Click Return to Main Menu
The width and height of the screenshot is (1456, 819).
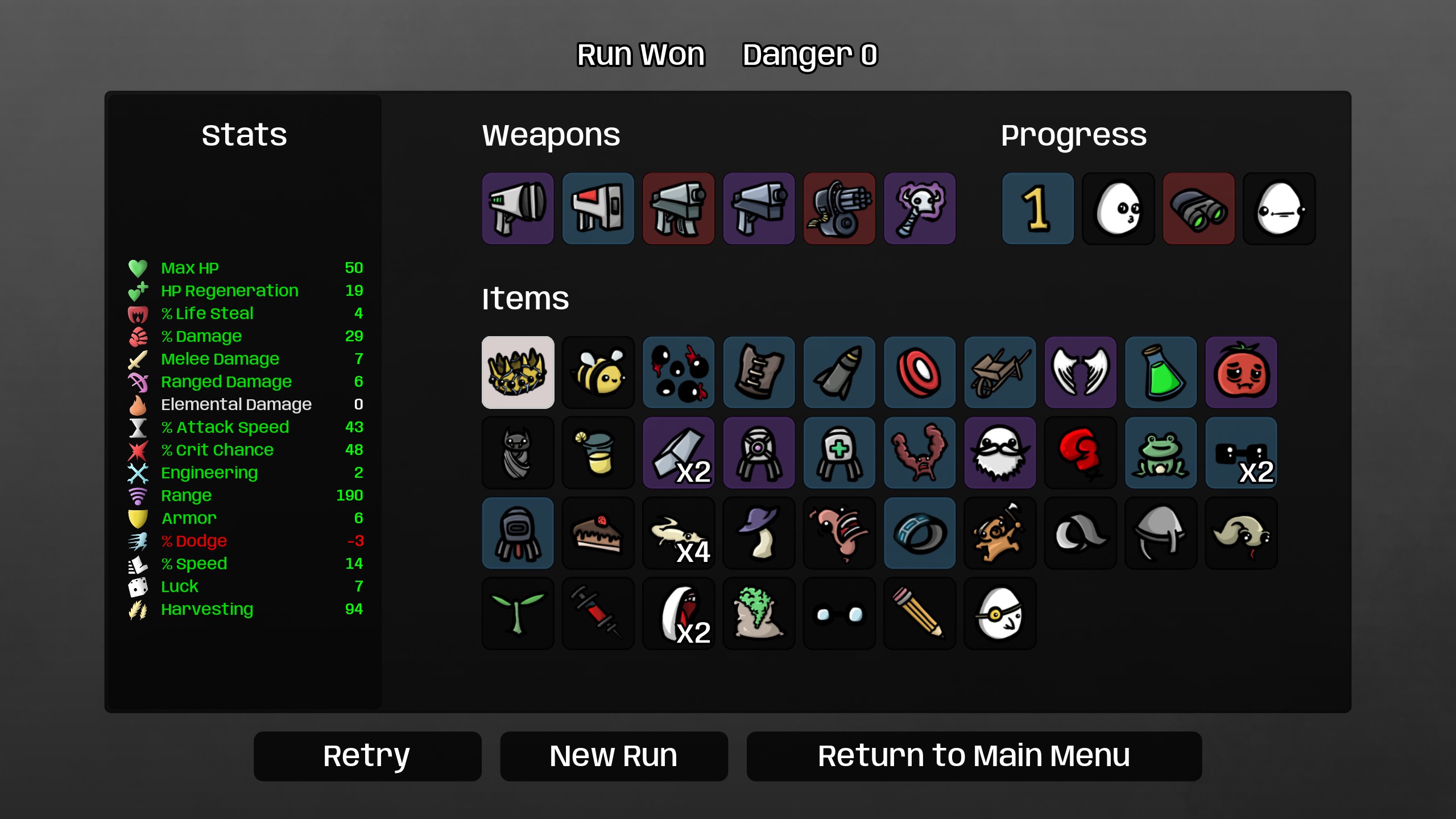(x=974, y=756)
